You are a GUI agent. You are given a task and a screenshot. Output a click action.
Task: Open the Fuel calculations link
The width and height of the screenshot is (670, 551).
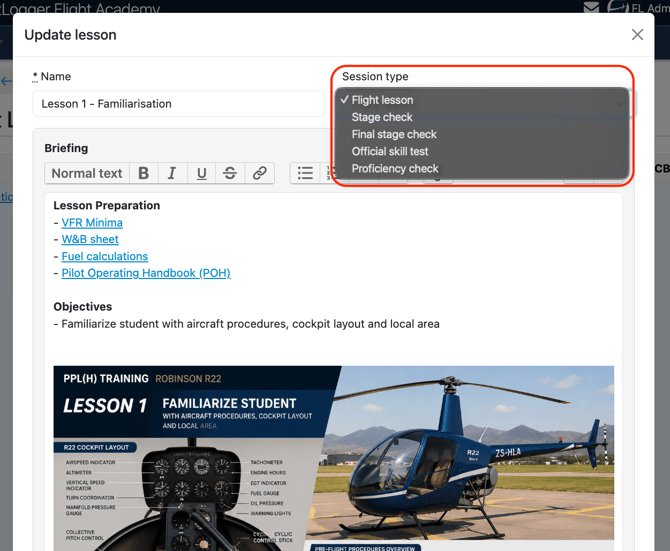pyautogui.click(x=105, y=256)
